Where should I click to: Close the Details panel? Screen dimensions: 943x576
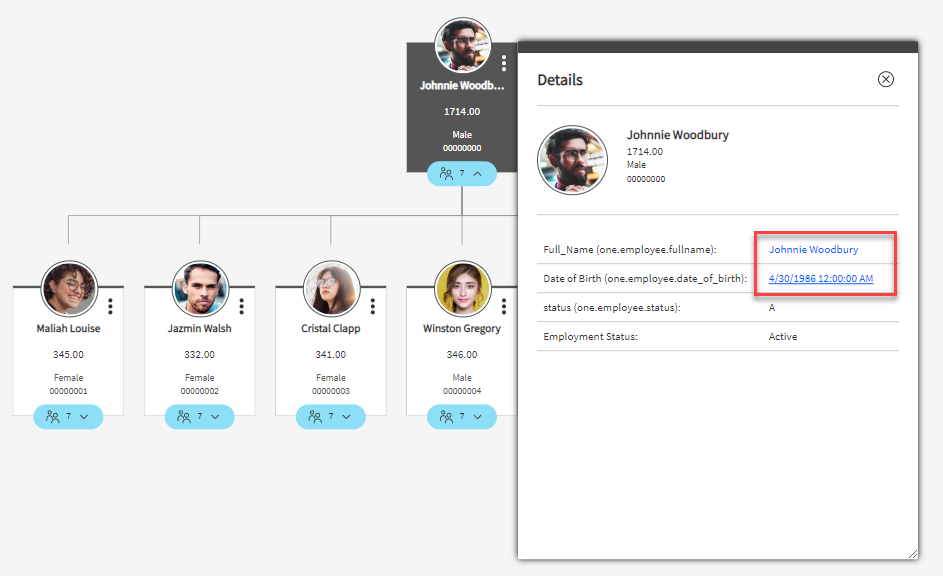click(885, 79)
